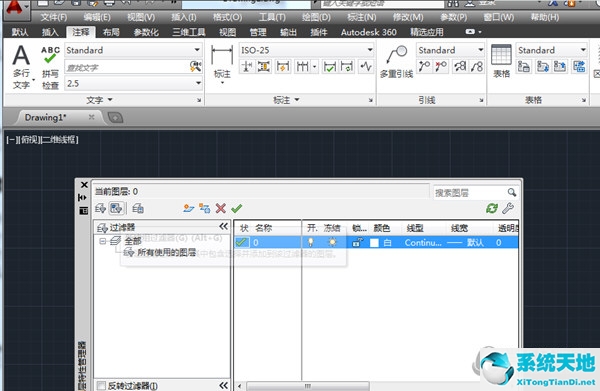Click the add leader icon
This screenshot has width=600, height=391.
[424, 67]
